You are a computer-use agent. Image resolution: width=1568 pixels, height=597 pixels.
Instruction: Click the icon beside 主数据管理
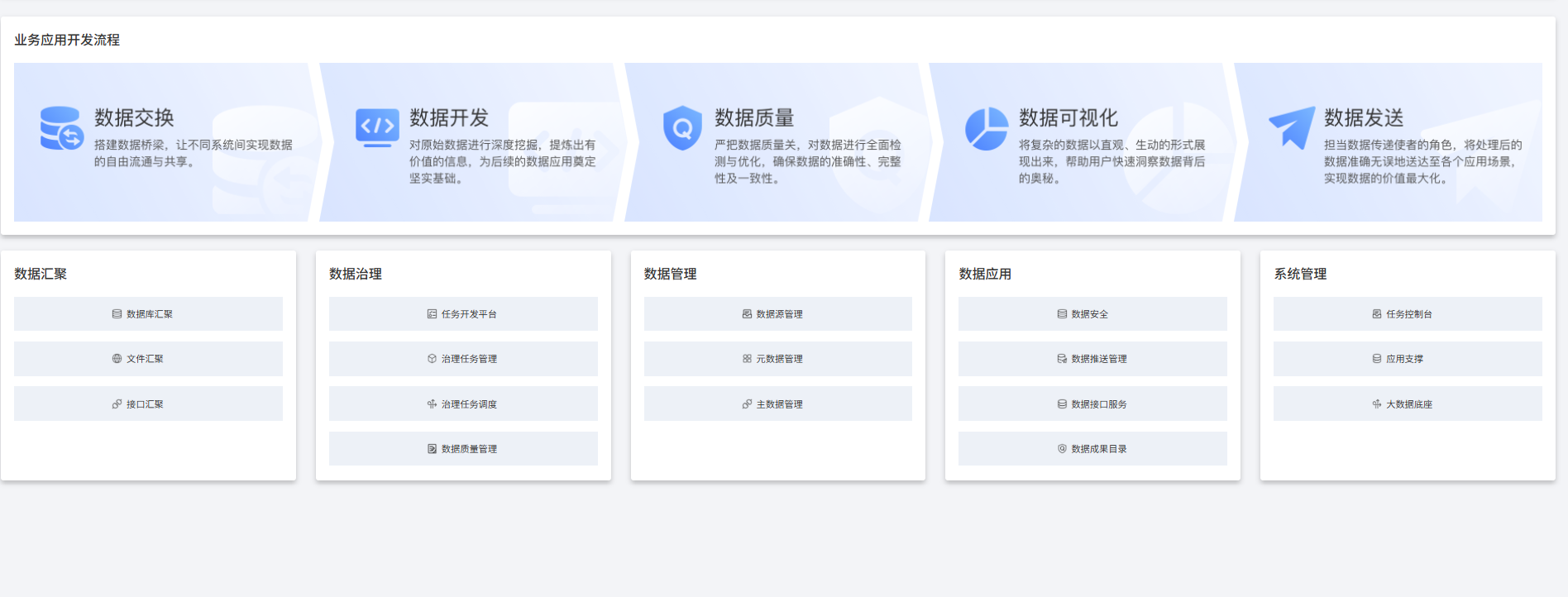[x=747, y=404]
